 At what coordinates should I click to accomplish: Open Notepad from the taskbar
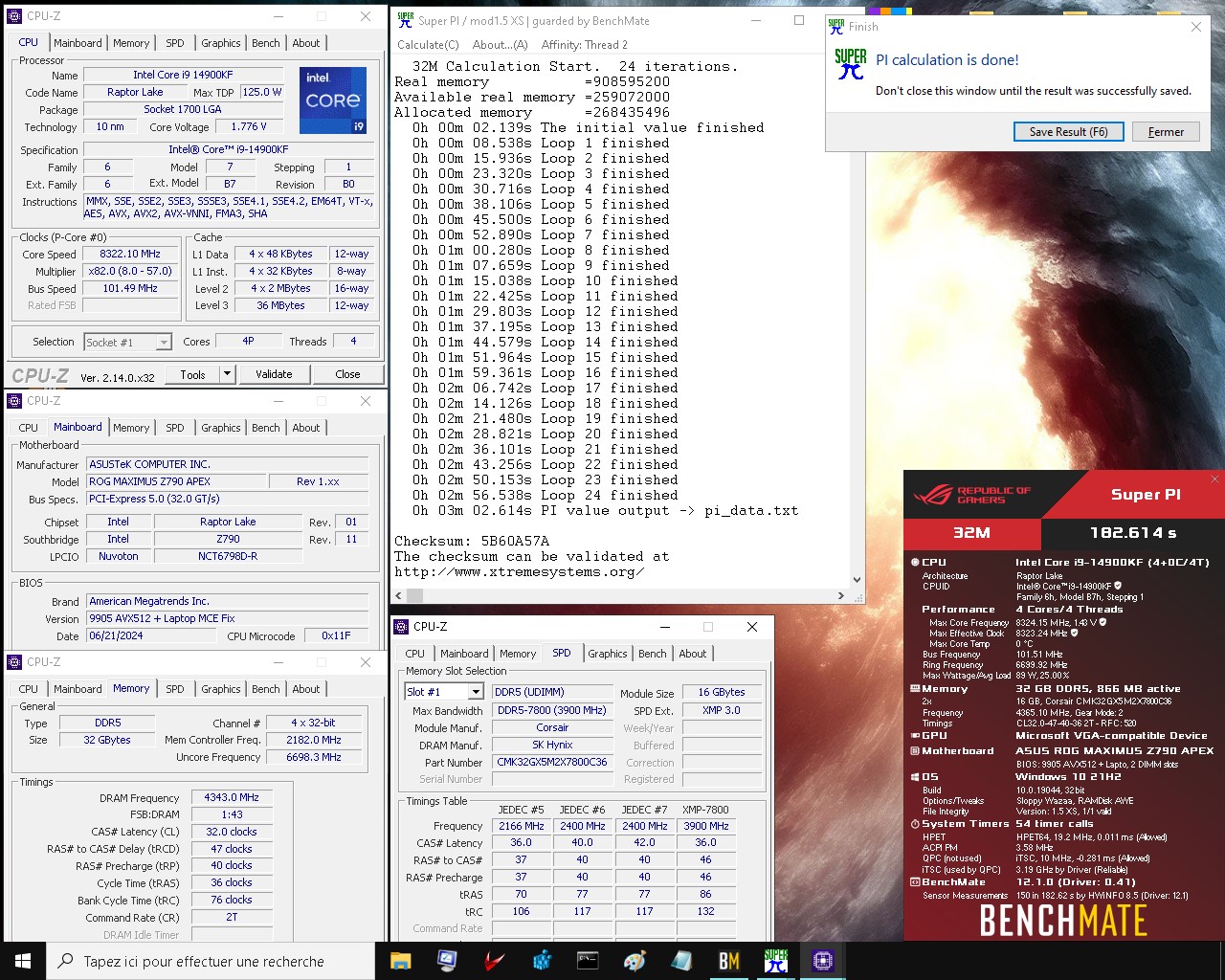tap(681, 961)
